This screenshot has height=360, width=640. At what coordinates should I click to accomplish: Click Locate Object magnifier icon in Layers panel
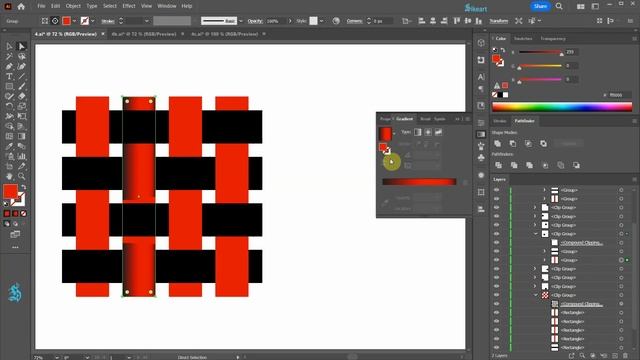(582, 356)
